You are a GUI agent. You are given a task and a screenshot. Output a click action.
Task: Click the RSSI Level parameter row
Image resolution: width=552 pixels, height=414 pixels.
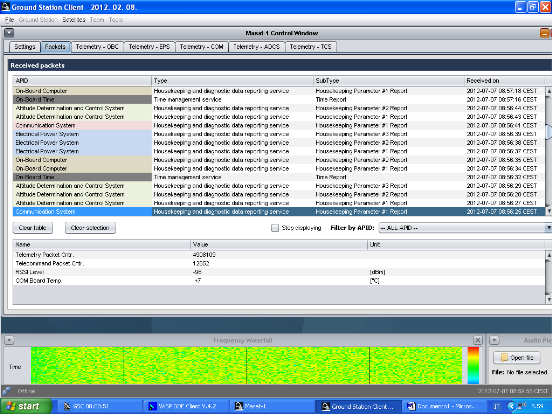[279, 272]
